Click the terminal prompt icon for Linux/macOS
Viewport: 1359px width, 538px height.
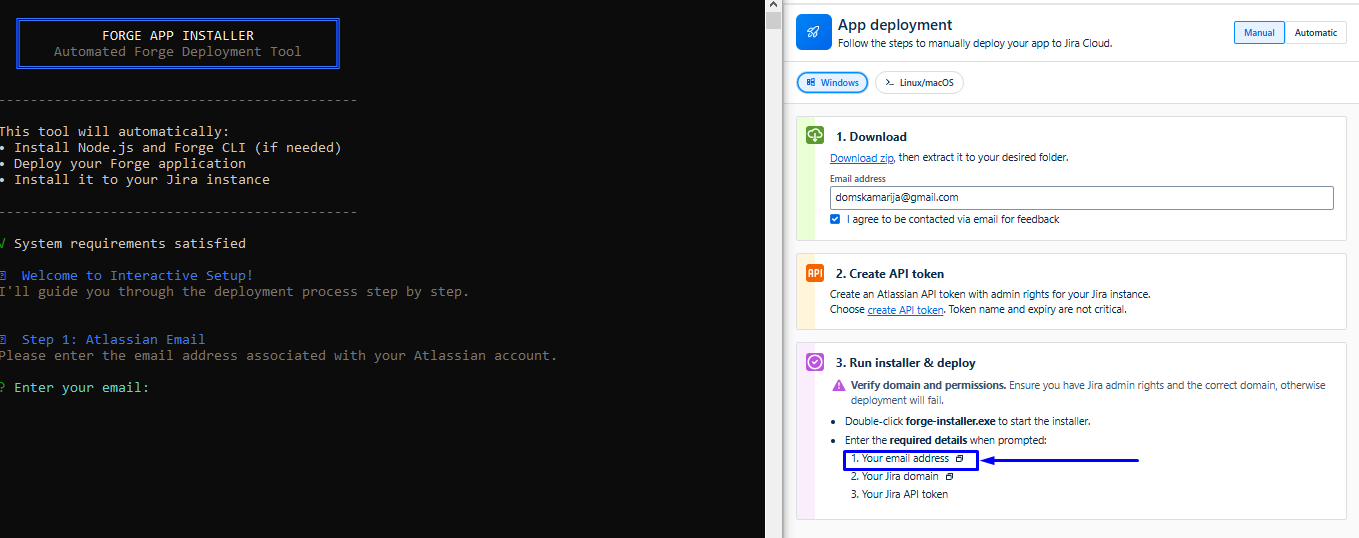point(888,83)
